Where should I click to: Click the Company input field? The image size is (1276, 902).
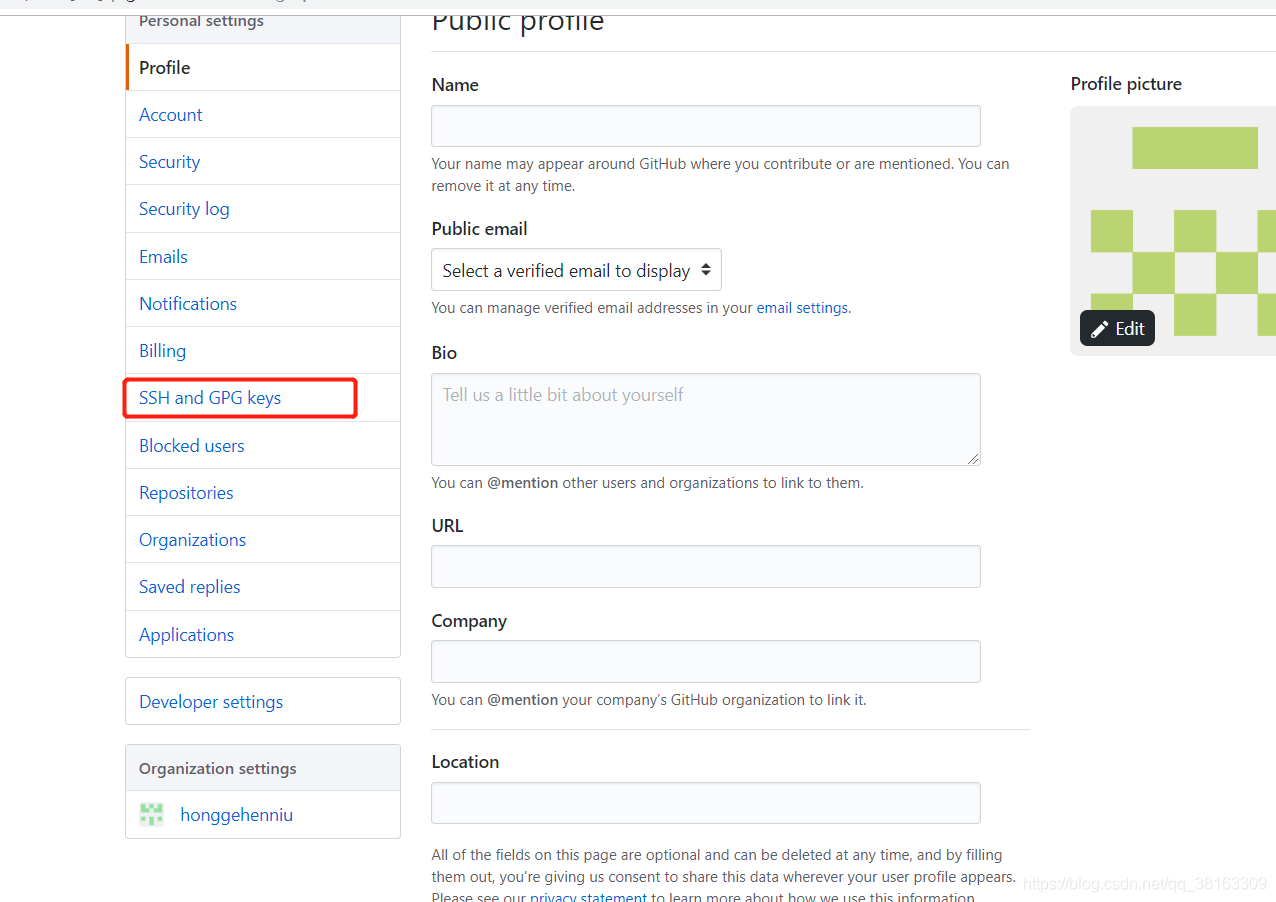pos(705,662)
